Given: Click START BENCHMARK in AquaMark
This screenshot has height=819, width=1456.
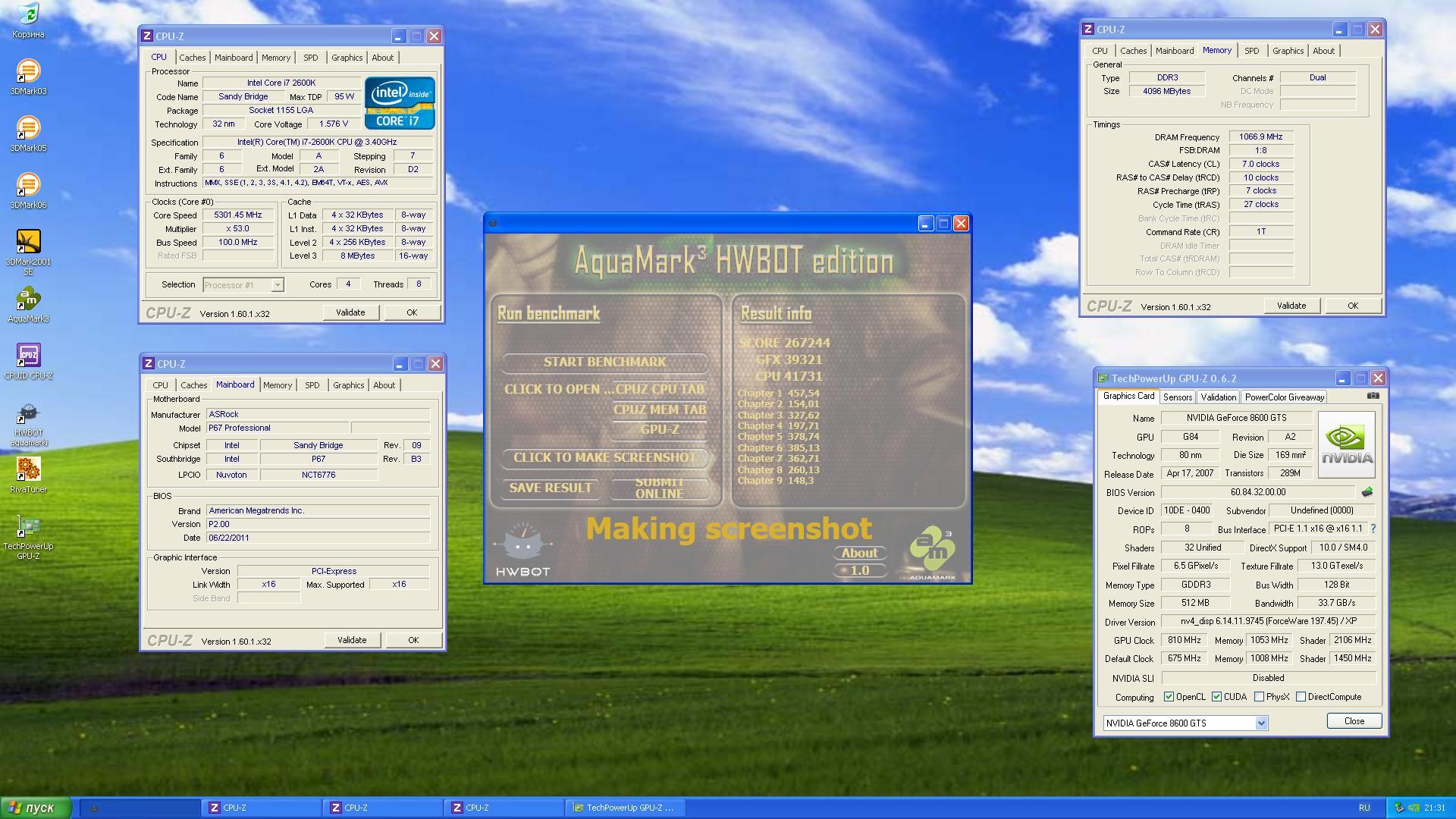Looking at the screenshot, I should click(604, 362).
